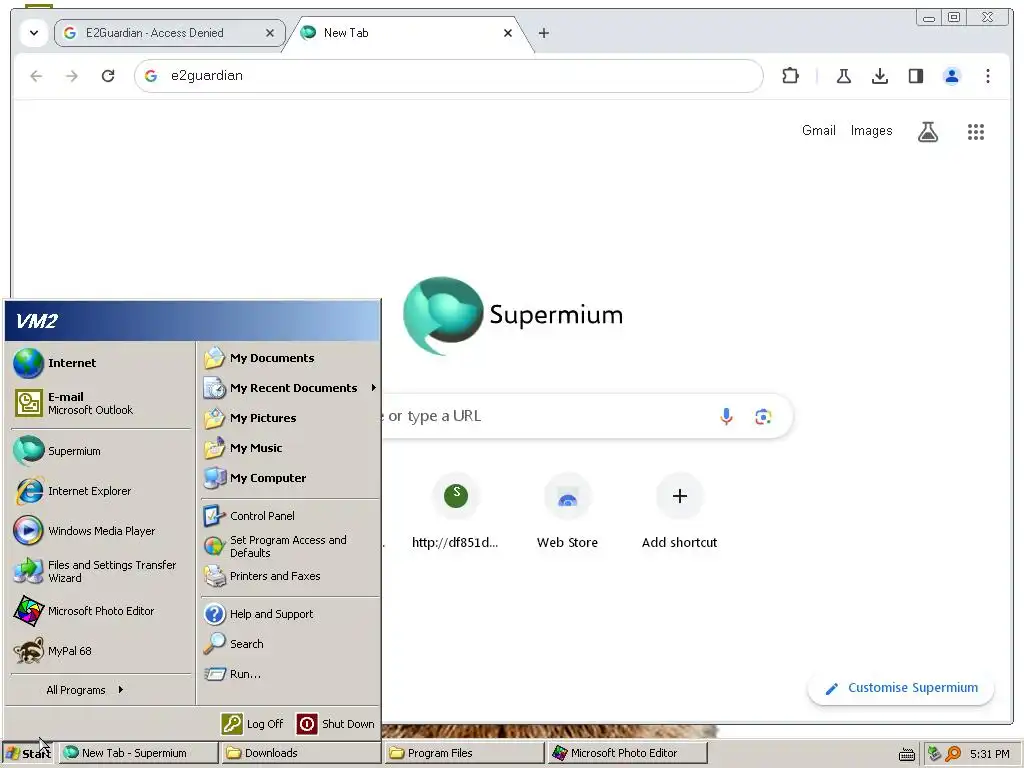1024x768 pixels.
Task: Launch Internet Explorer from the Start menu
Action: click(100, 491)
